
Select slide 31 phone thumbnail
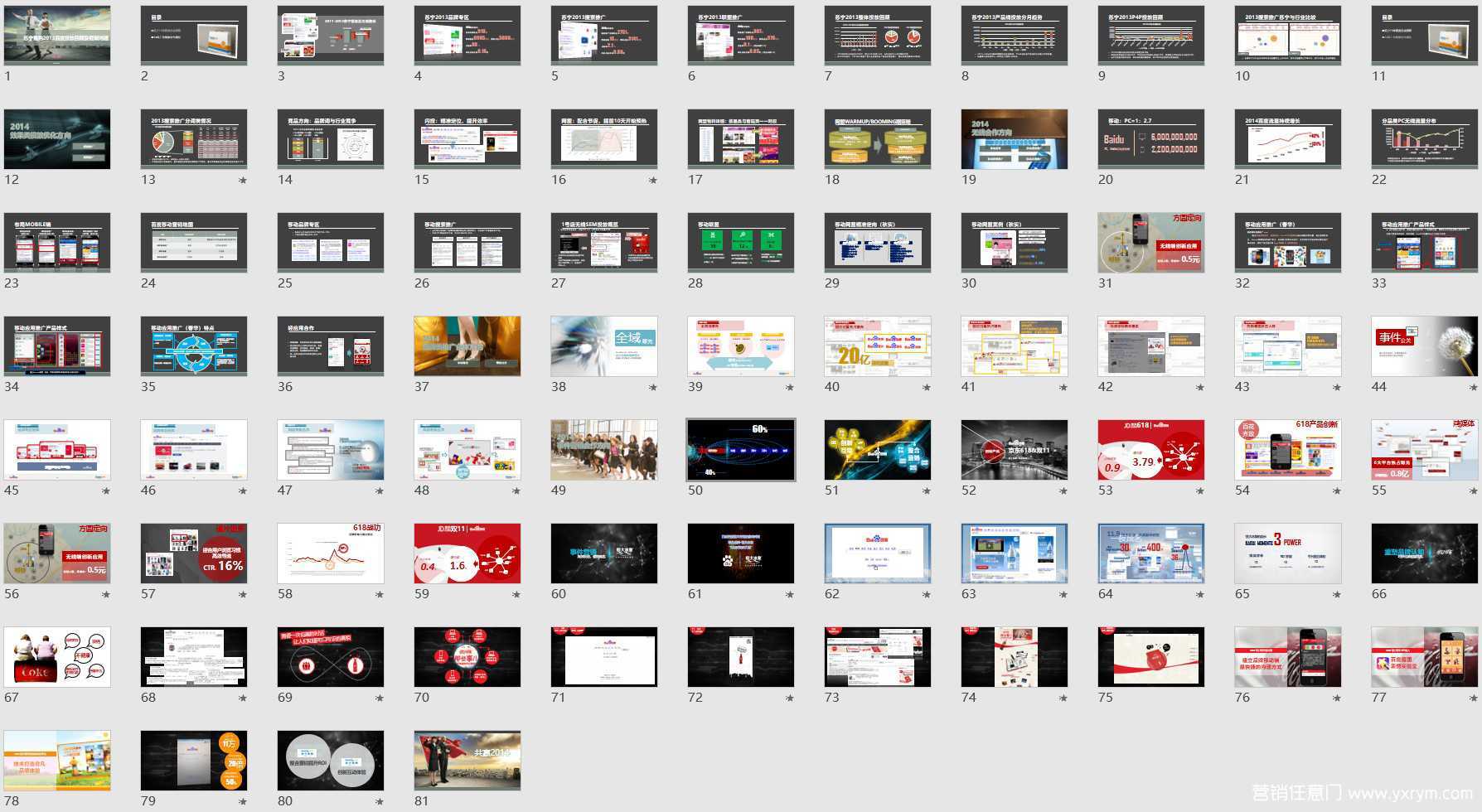point(1151,243)
